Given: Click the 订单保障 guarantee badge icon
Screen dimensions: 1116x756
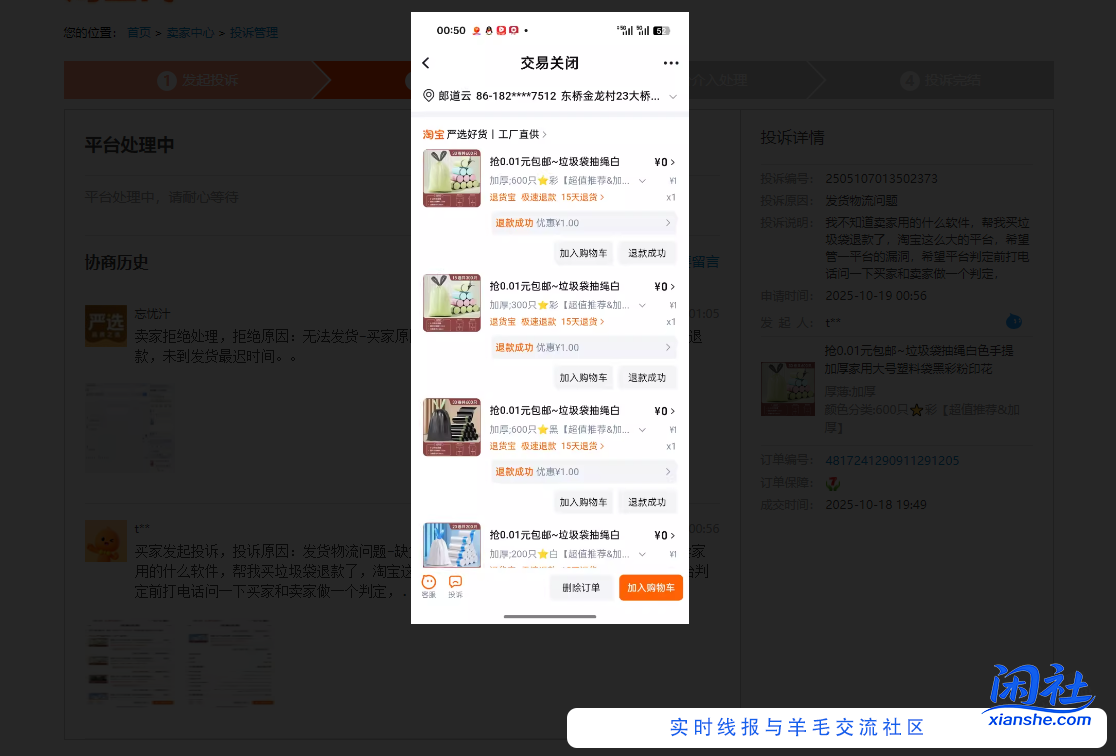Looking at the screenshot, I should click(833, 482).
